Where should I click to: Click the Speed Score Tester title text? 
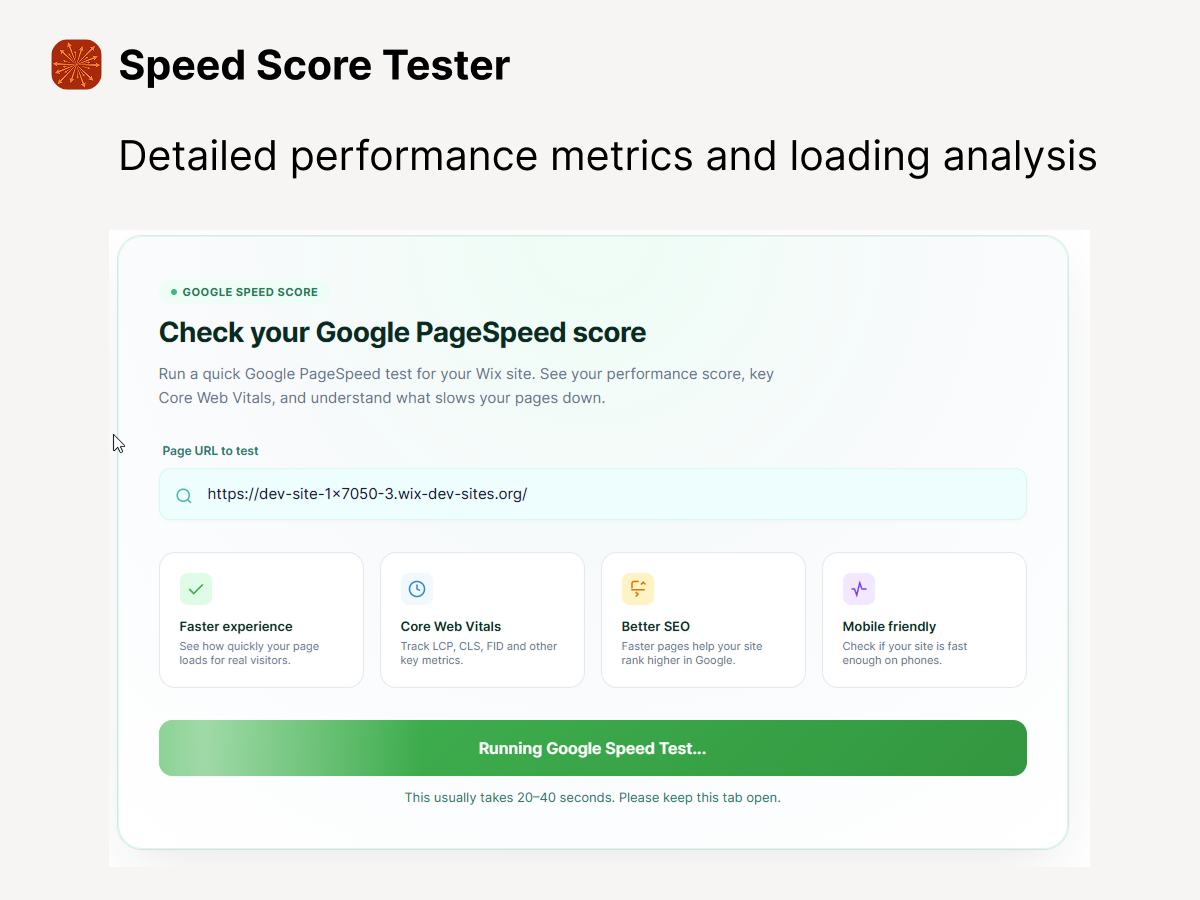pos(314,66)
